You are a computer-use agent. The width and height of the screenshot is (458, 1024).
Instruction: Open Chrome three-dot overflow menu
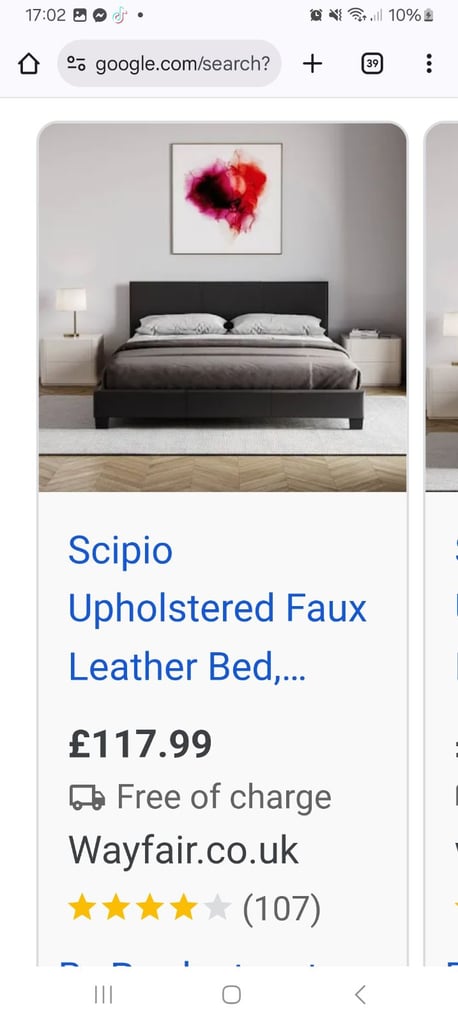pyautogui.click(x=429, y=63)
